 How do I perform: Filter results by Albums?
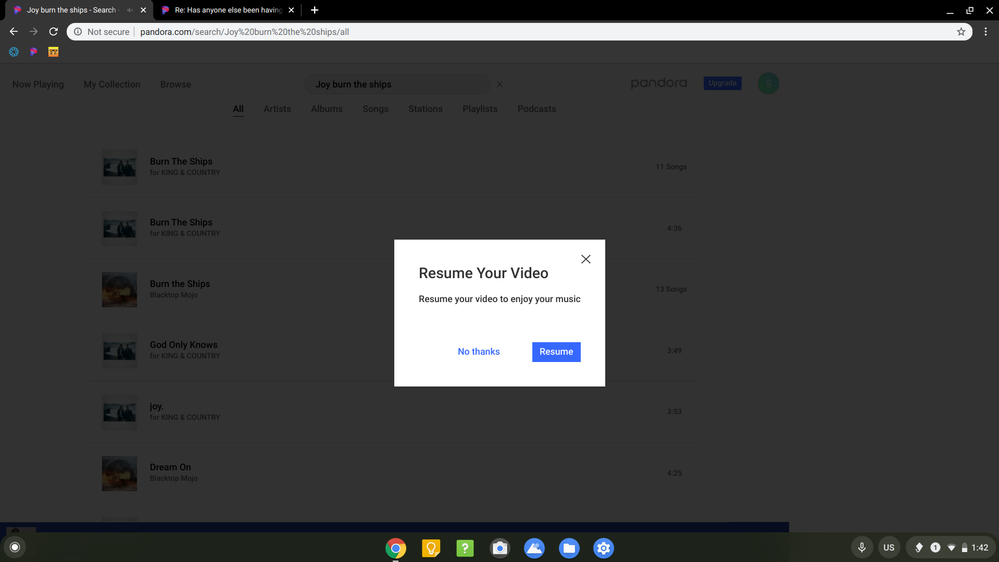327,109
